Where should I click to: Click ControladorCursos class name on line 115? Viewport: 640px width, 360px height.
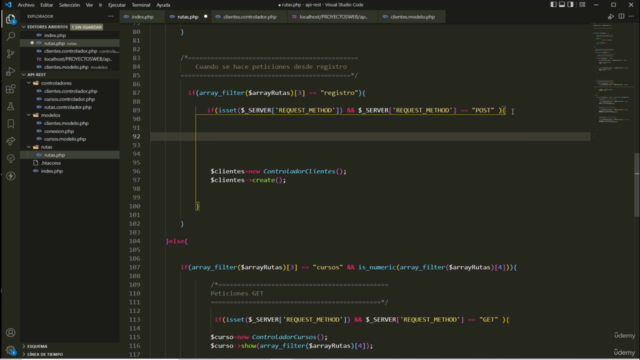pyautogui.click(x=284, y=337)
